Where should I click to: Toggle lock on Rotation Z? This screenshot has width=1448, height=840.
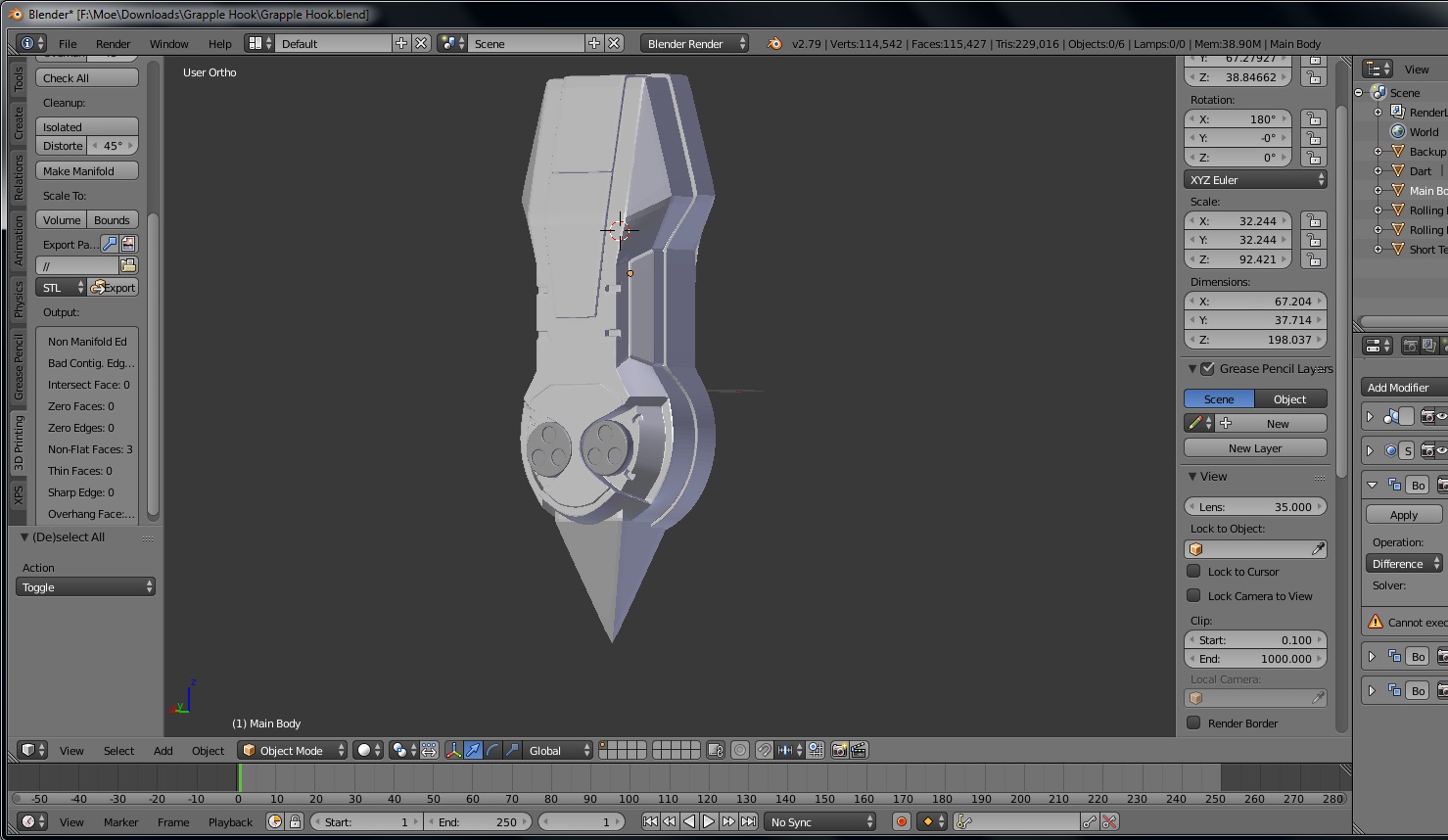pos(1314,158)
